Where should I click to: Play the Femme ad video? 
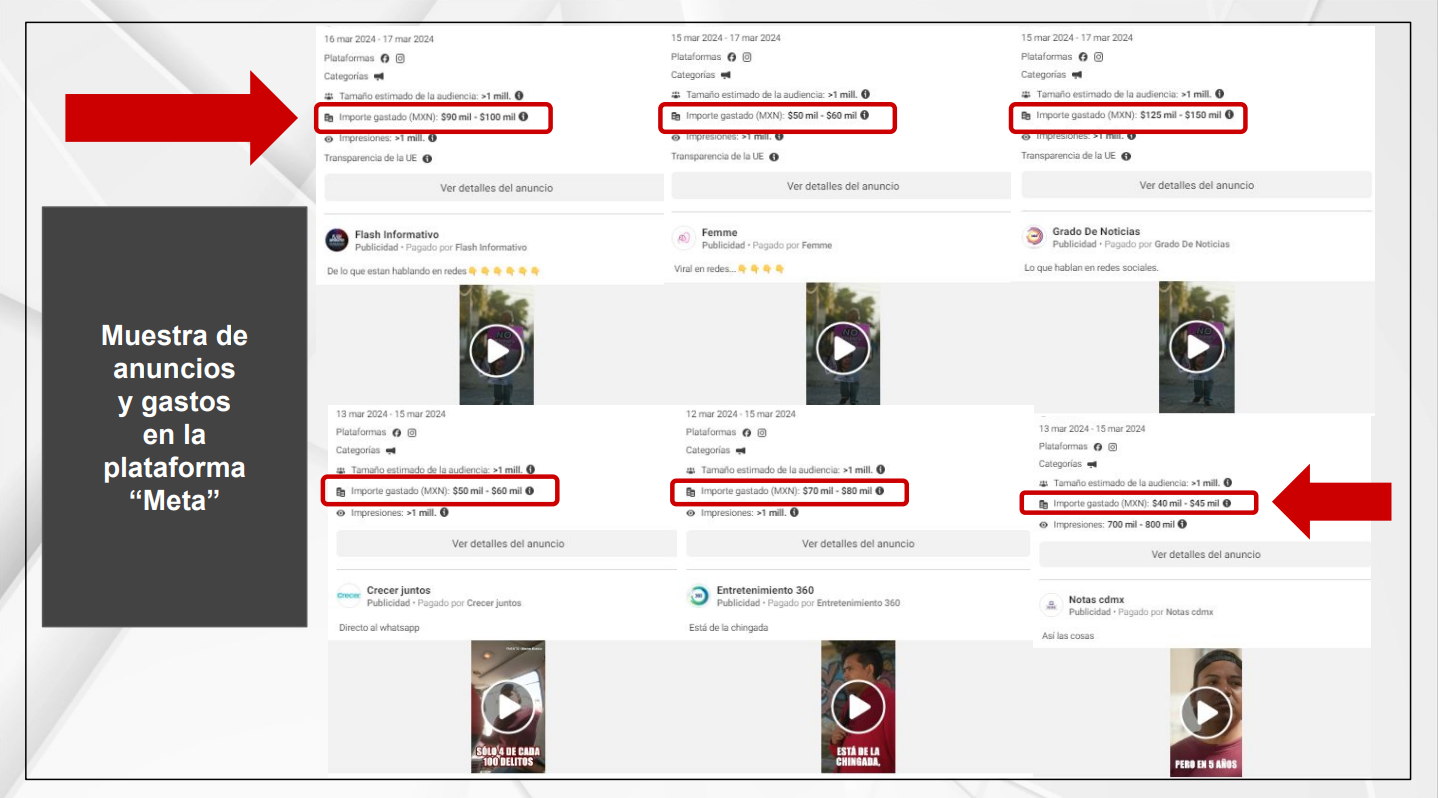click(x=843, y=349)
